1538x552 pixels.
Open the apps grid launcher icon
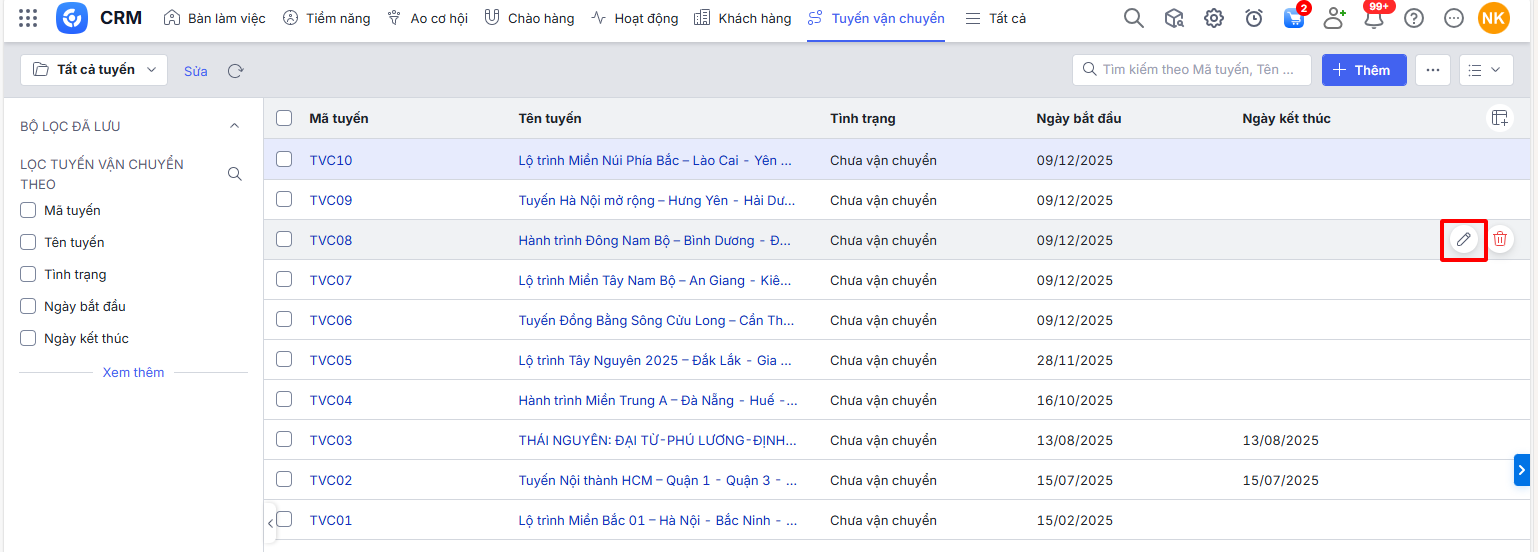click(x=28, y=18)
